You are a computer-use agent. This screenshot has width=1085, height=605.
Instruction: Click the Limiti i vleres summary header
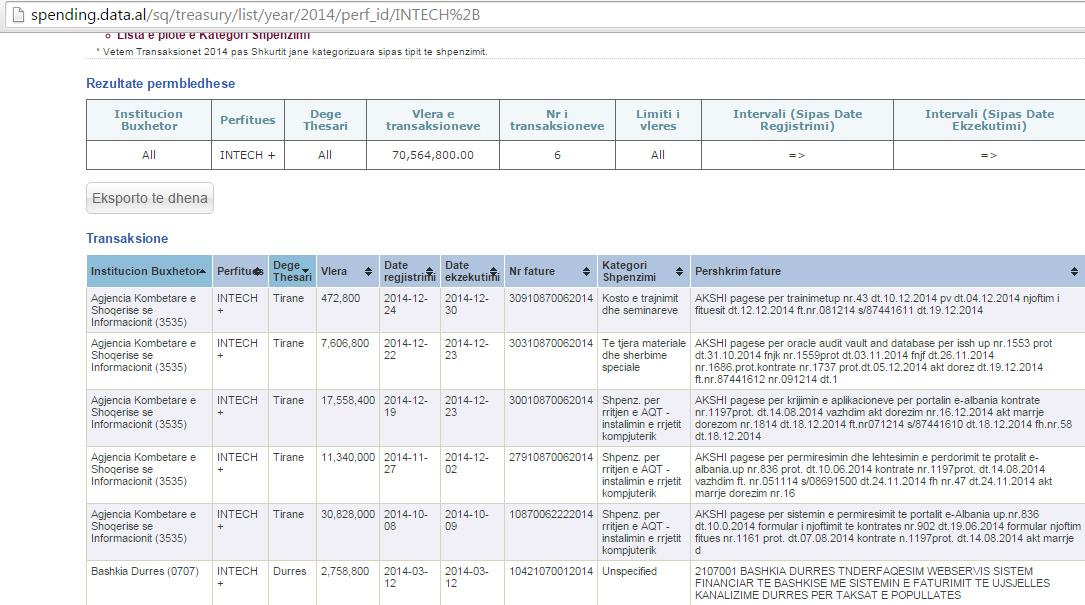(657, 120)
